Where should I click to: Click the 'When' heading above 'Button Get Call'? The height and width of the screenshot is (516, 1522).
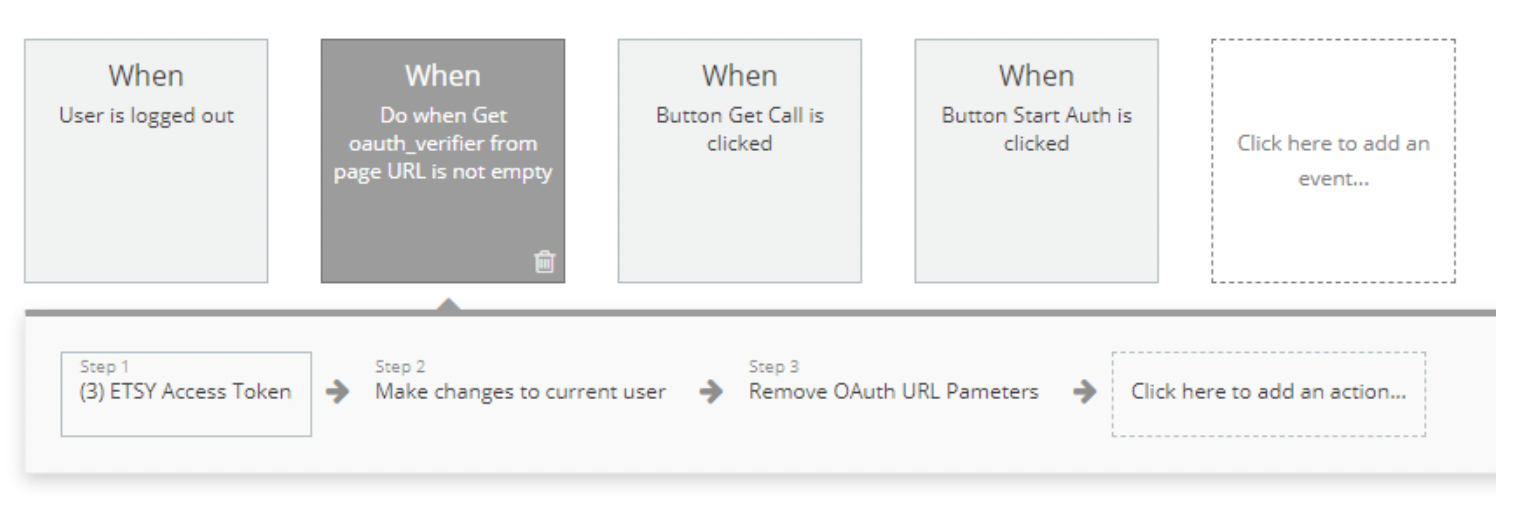[x=740, y=75]
